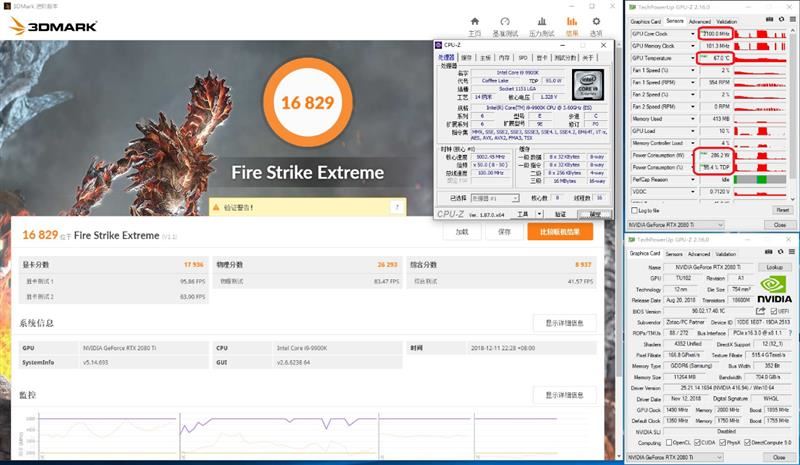Screen dimensions: 800x465
Task: Expand the Fan 1 Speed (RPM) dropdown
Action: point(693,82)
